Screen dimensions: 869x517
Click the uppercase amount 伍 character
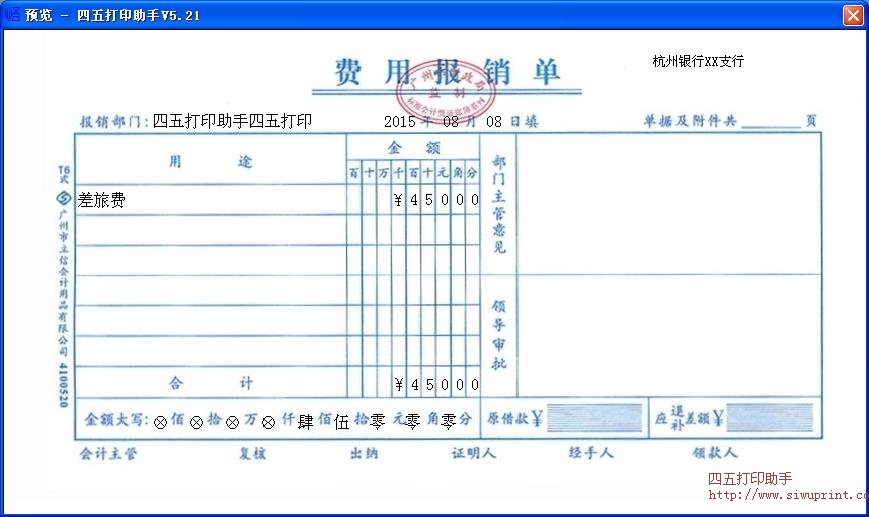pyautogui.click(x=341, y=422)
